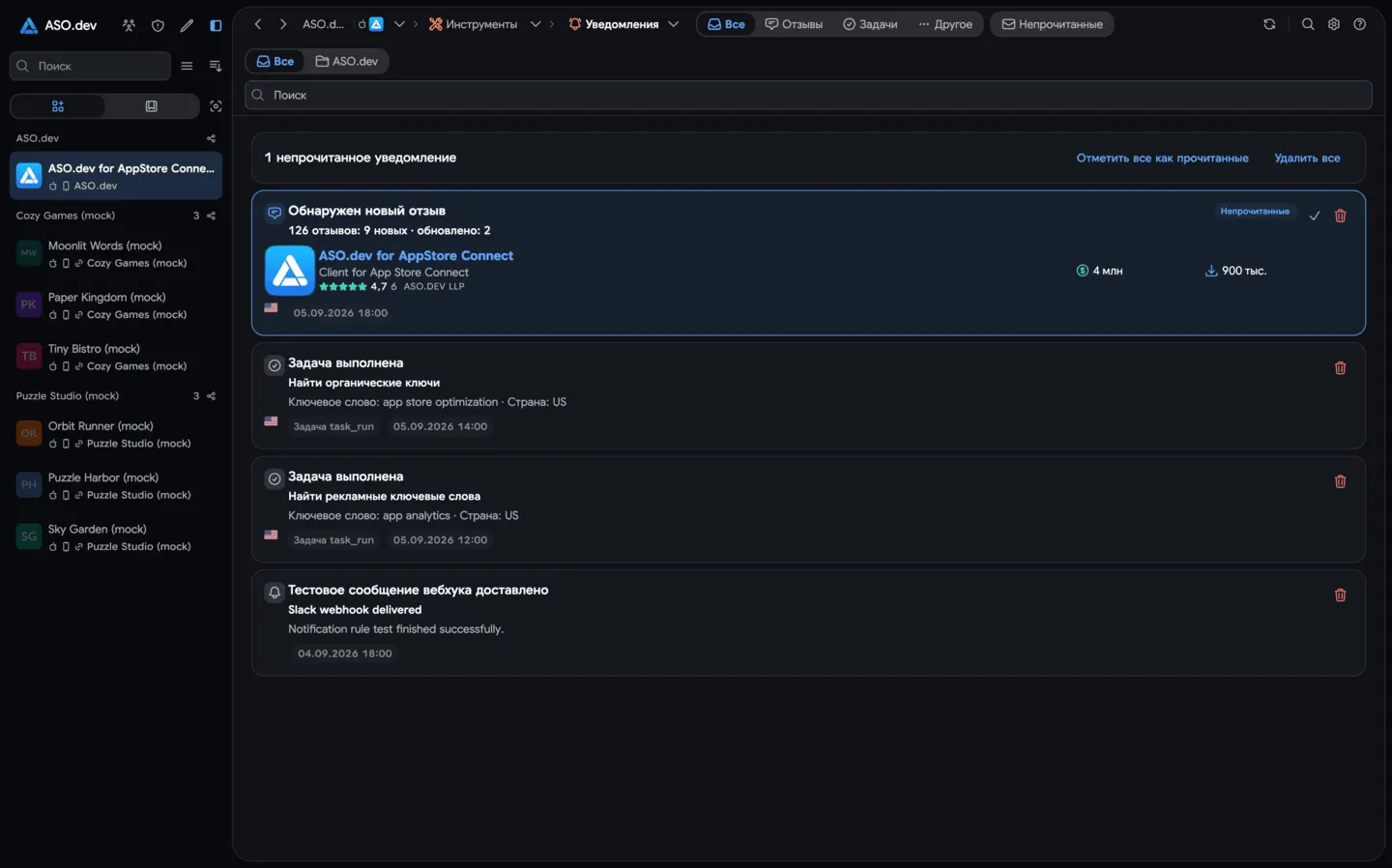Open the team members icon
The width and height of the screenshot is (1392, 868).
click(129, 25)
